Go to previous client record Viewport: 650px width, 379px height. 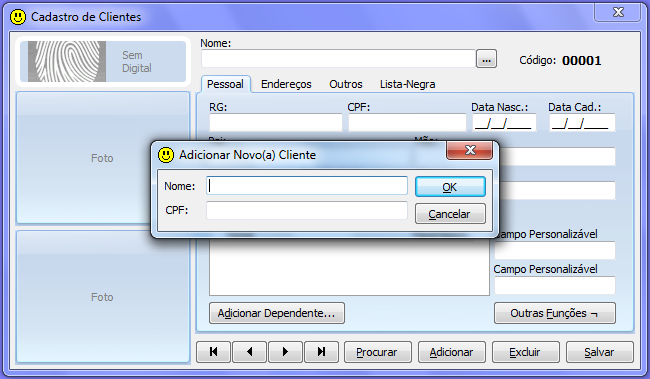[250, 352]
